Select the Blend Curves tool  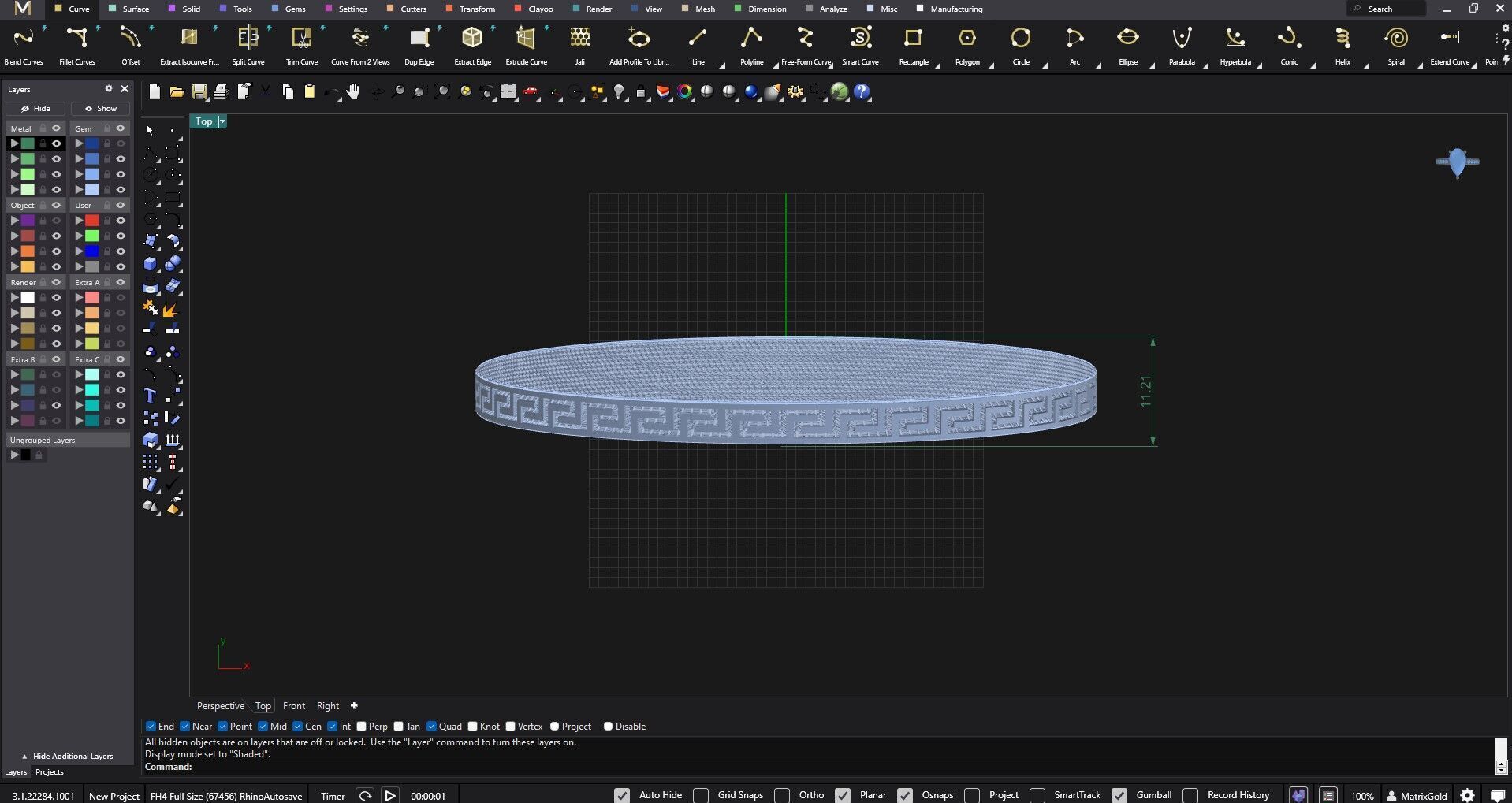click(23, 46)
